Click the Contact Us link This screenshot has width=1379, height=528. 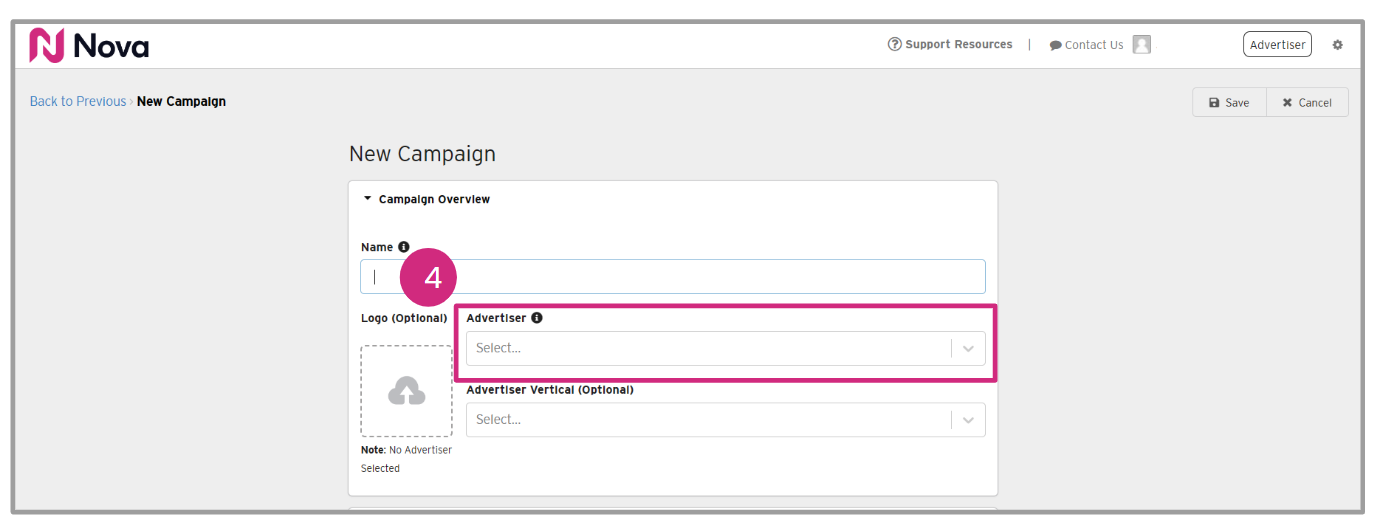[1094, 45]
